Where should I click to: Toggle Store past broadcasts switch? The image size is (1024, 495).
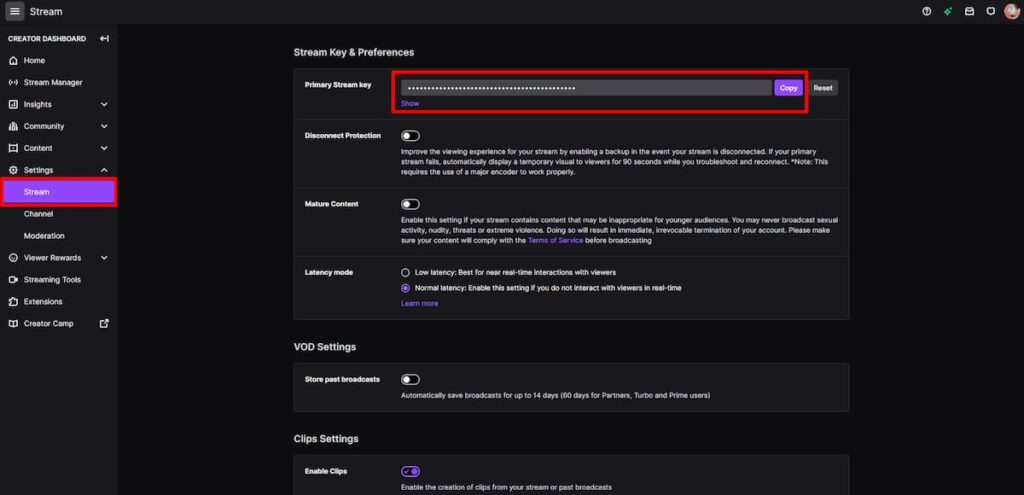tap(410, 379)
